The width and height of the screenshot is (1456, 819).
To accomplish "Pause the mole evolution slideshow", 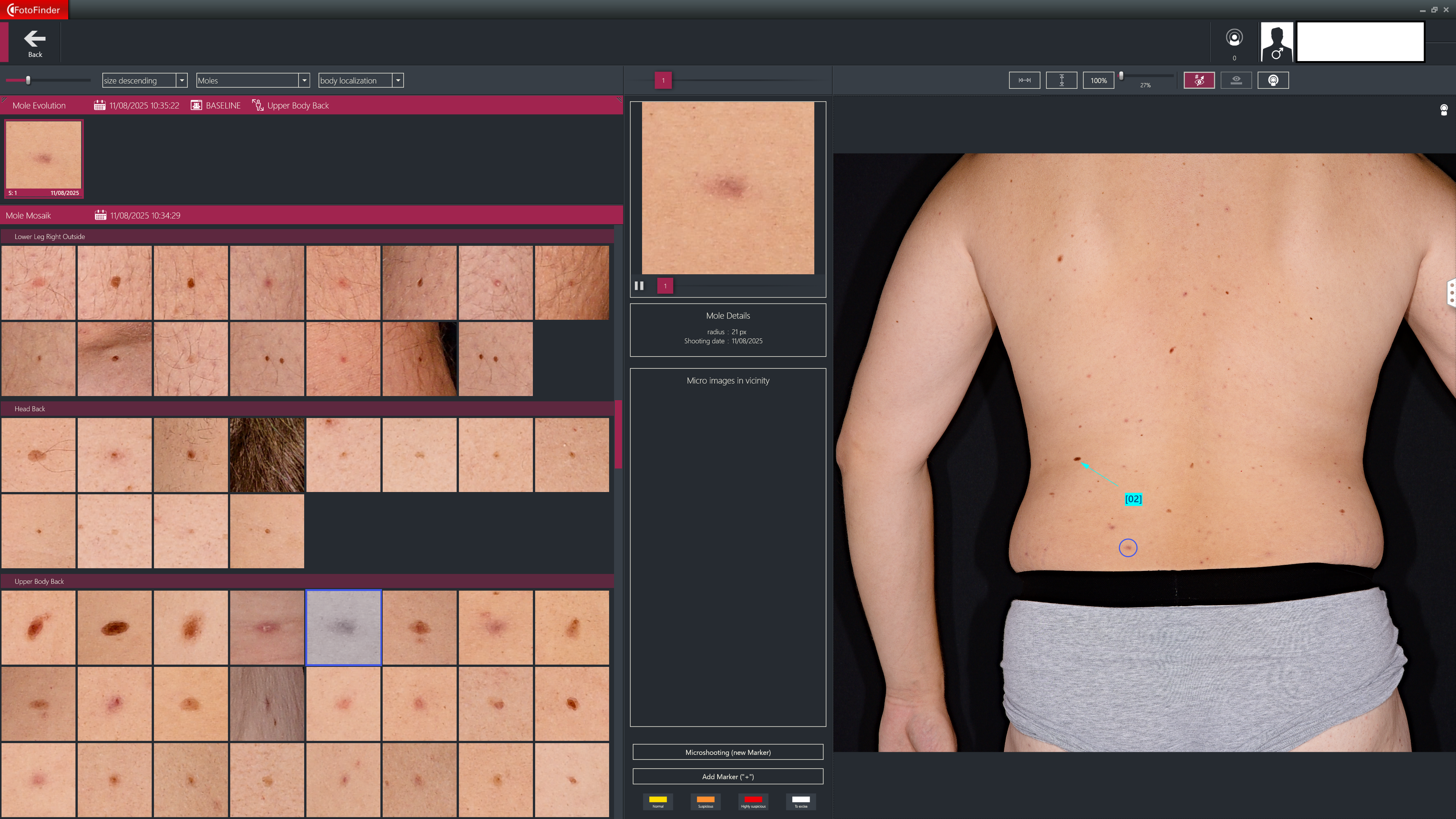I will tap(639, 286).
